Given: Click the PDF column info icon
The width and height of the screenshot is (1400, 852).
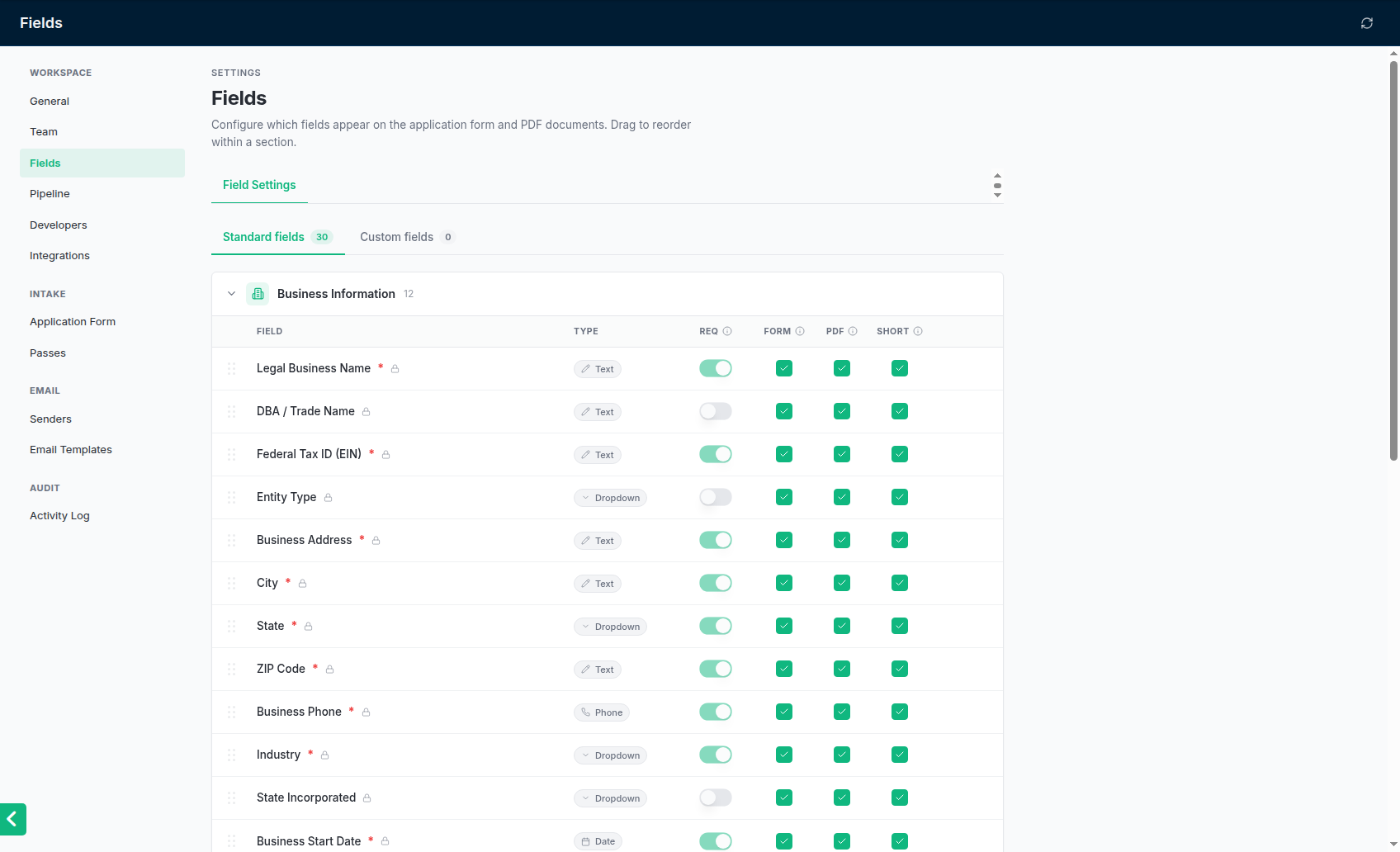Looking at the screenshot, I should point(853,331).
